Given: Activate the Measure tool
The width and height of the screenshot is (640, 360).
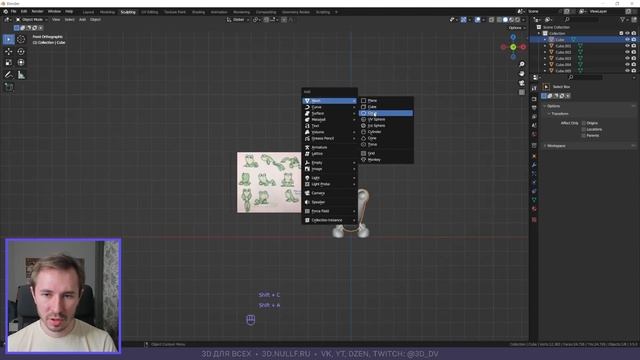Looking at the screenshot, I should pyautogui.click(x=21, y=75).
